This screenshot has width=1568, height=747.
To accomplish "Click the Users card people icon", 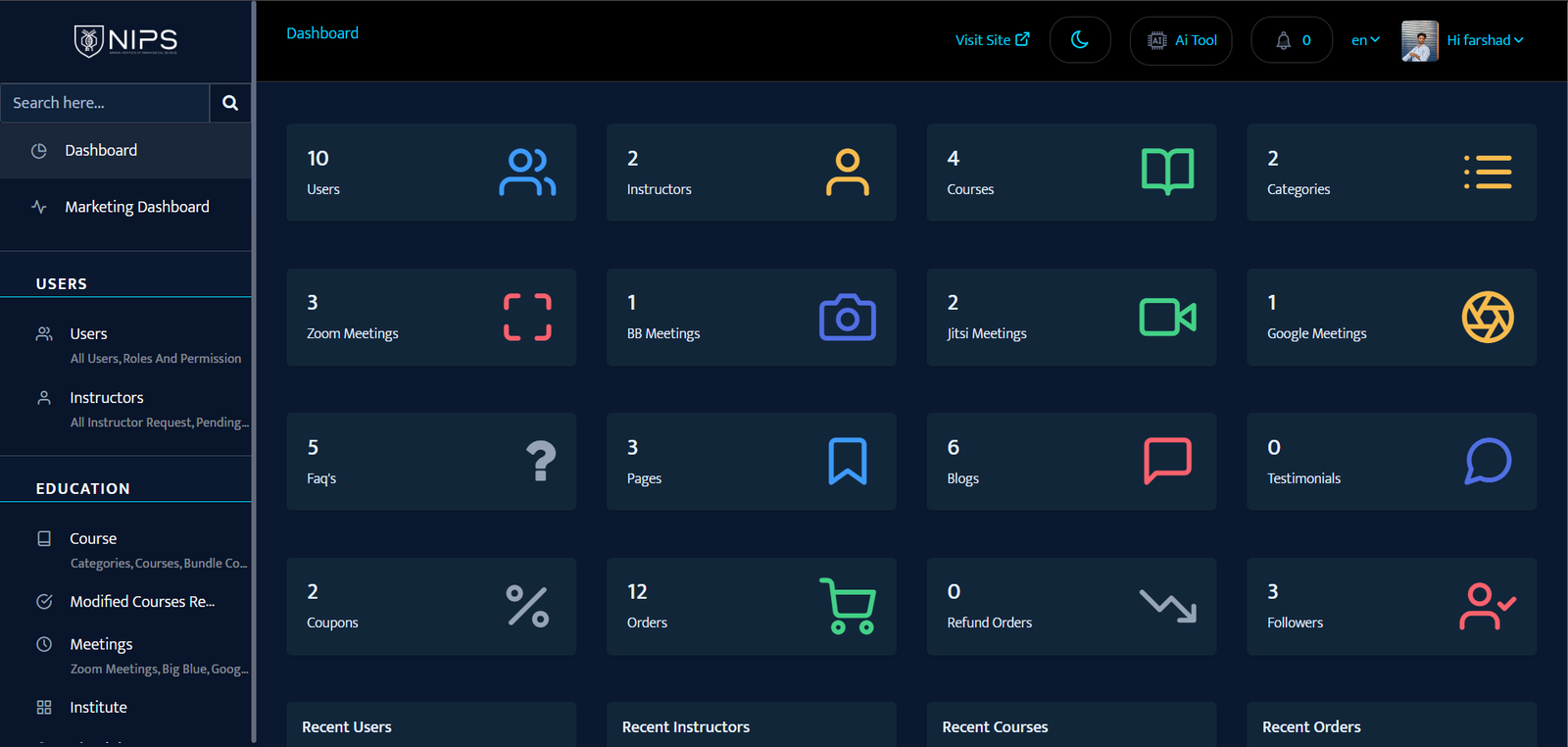I will (x=527, y=173).
